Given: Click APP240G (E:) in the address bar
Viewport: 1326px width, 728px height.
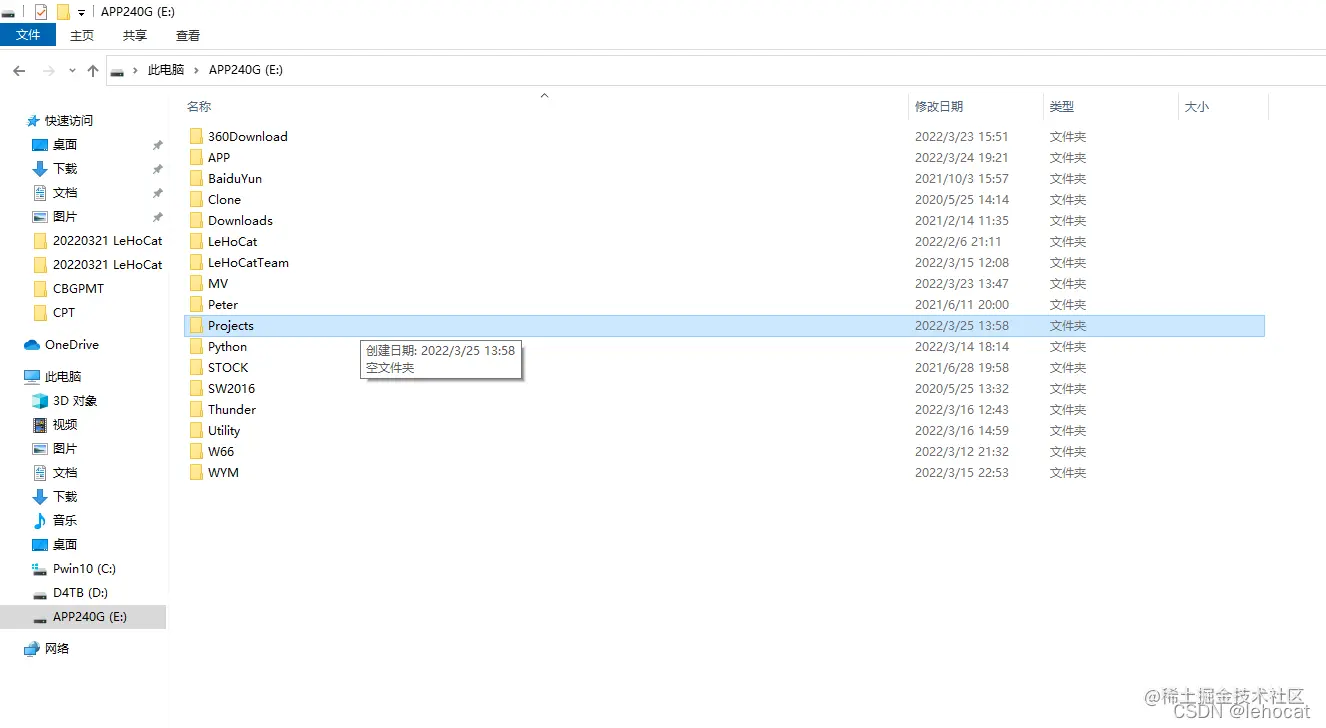Looking at the screenshot, I should [x=246, y=70].
